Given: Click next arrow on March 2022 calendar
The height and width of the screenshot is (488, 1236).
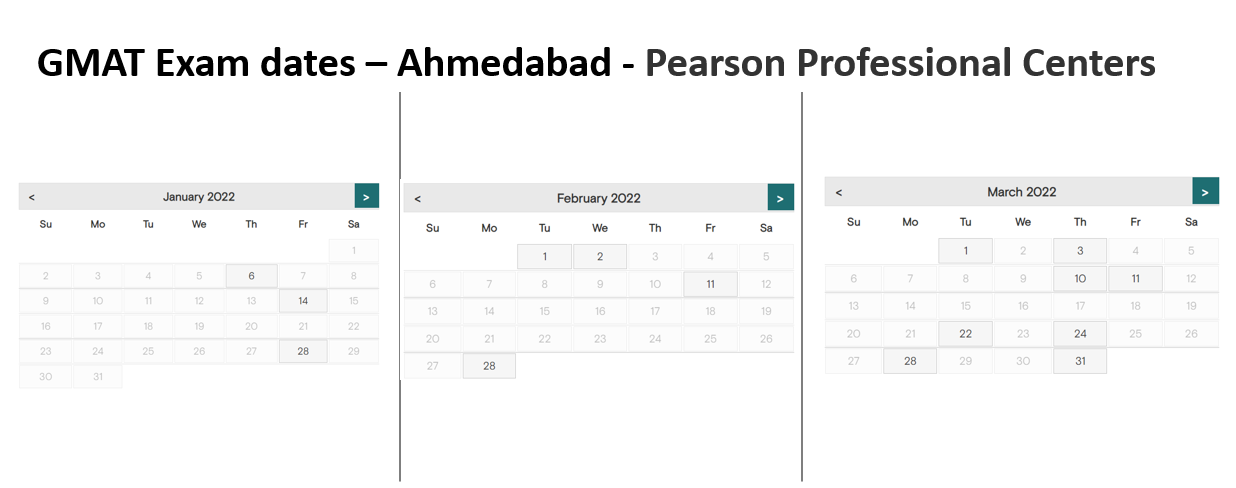Looking at the screenshot, I should click(x=1206, y=191).
